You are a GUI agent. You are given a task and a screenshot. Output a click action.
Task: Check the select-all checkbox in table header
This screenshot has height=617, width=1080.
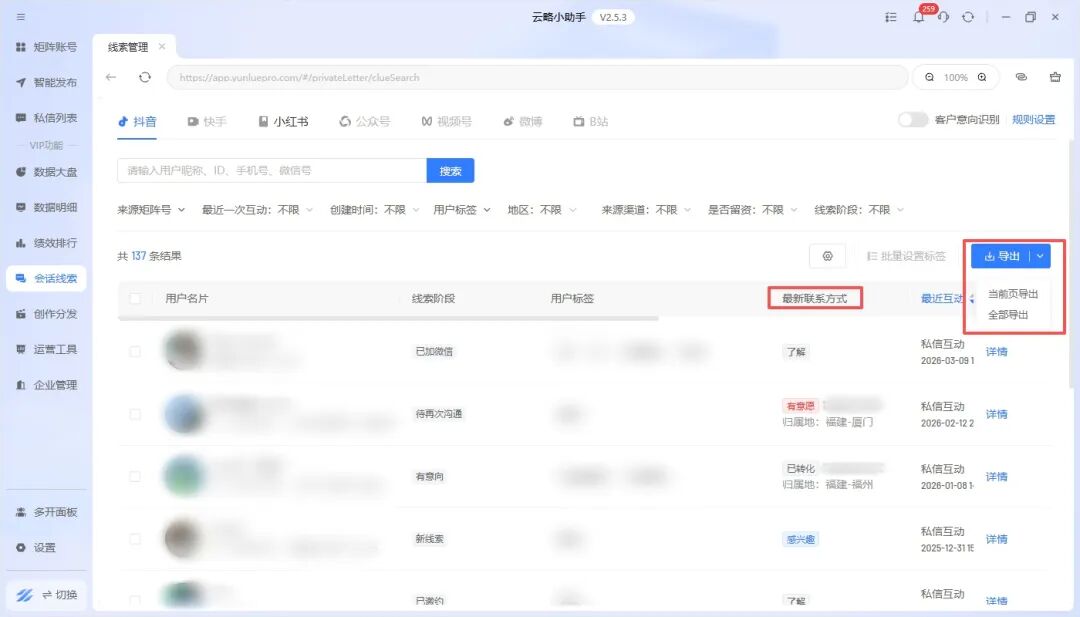point(135,298)
